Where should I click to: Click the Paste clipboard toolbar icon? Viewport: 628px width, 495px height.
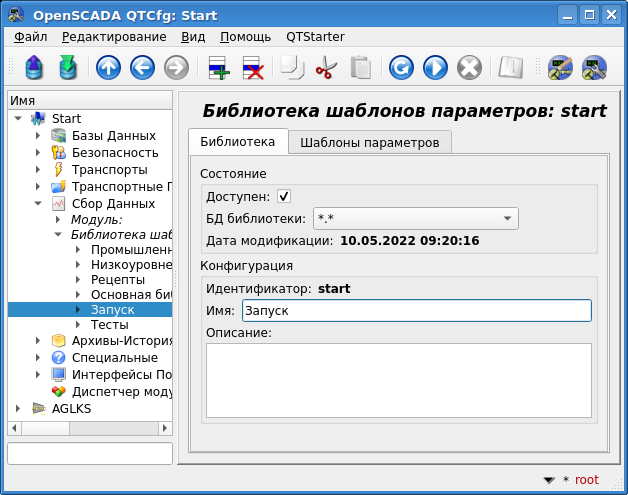pos(360,67)
